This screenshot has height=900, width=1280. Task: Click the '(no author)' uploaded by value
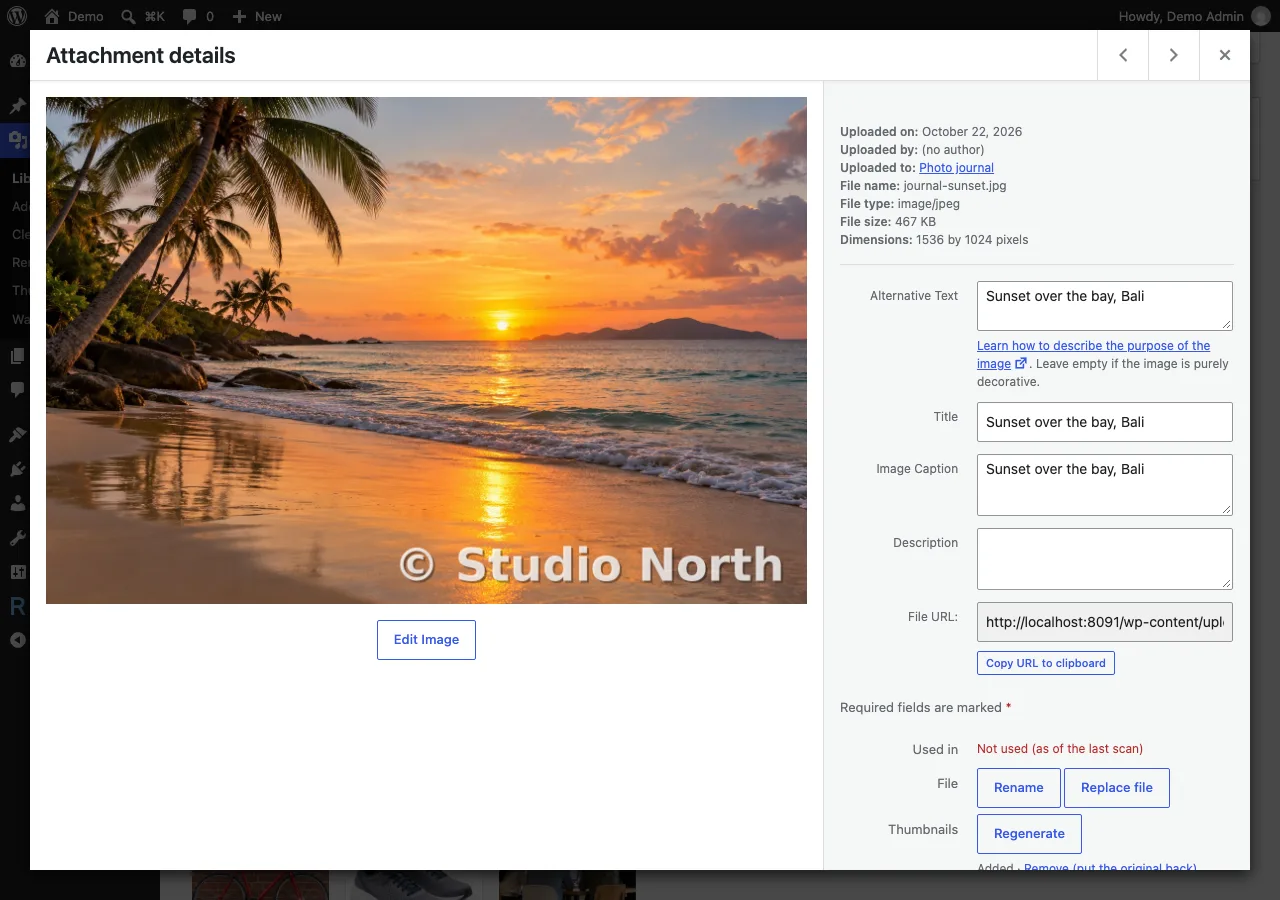pyautogui.click(x=953, y=150)
